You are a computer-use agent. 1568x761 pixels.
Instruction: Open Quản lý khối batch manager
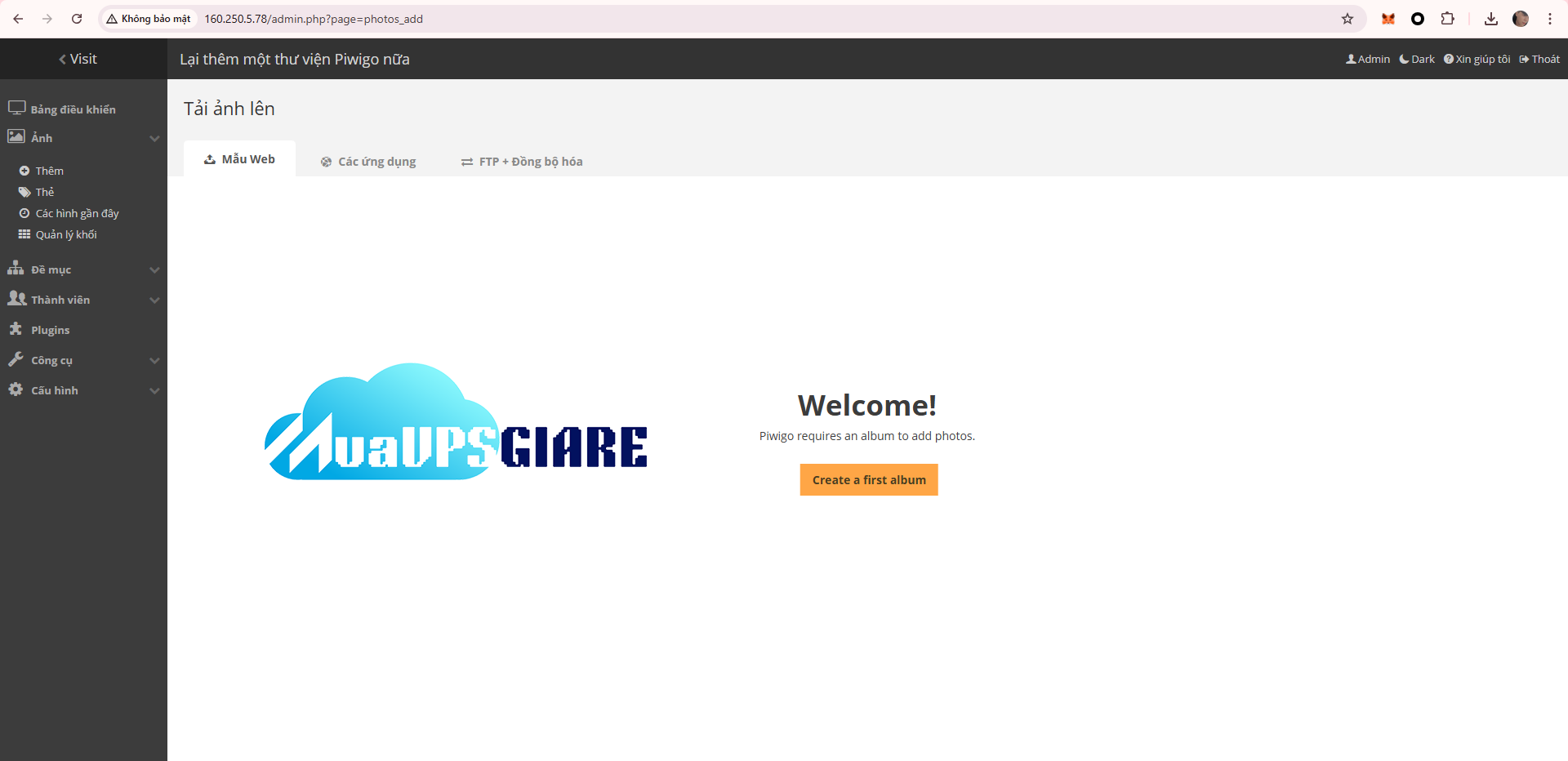pos(65,234)
